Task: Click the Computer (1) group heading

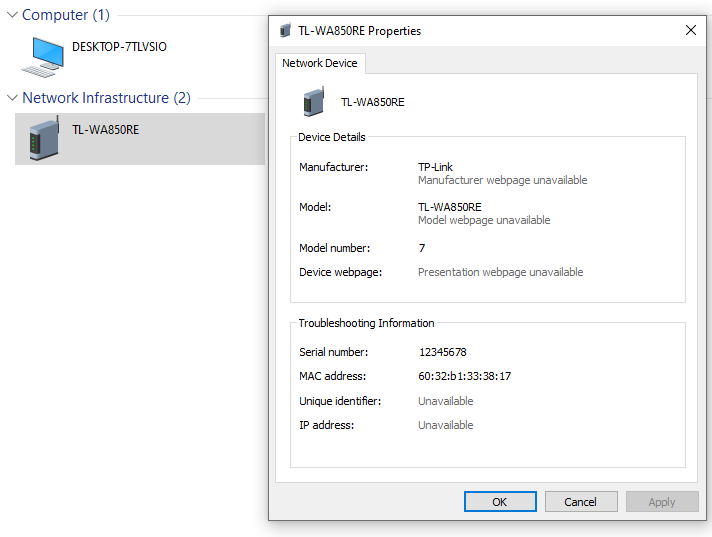Action: [66, 15]
